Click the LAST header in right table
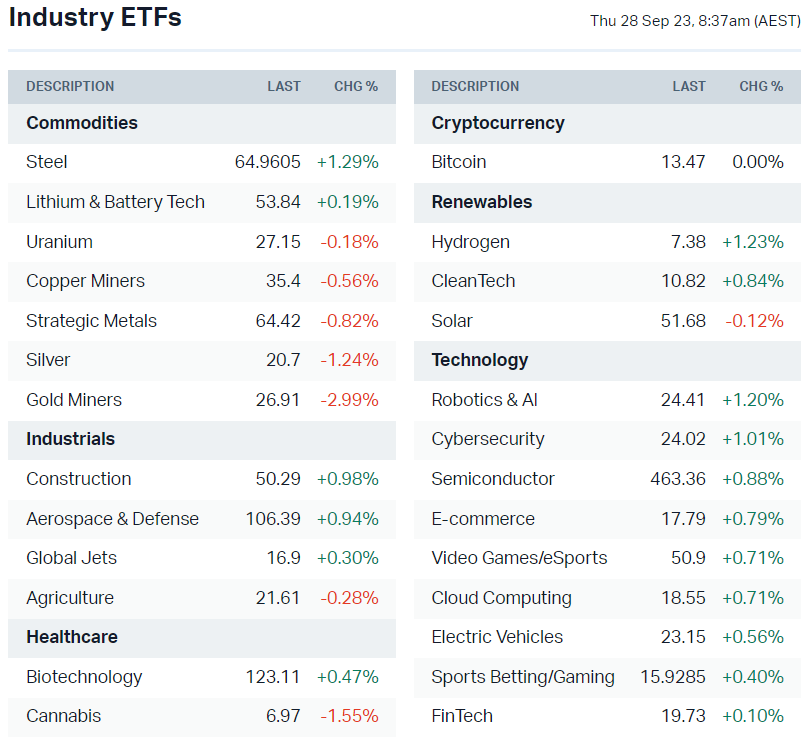 click(689, 87)
